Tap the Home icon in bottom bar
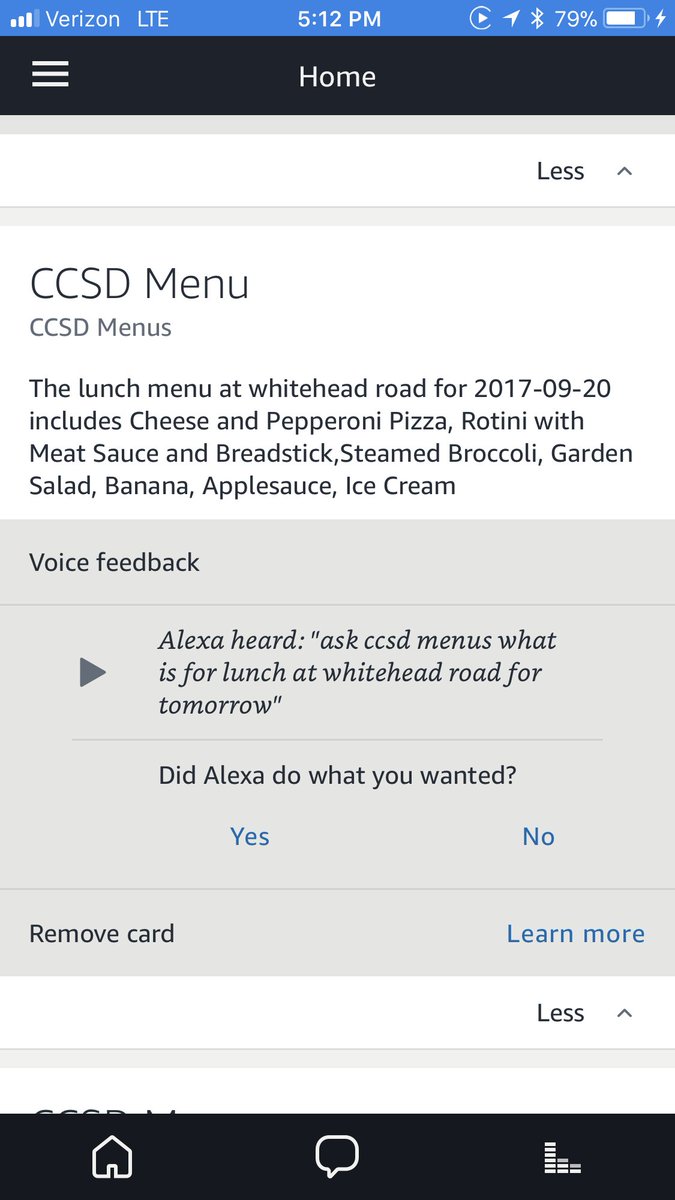 [112, 1158]
